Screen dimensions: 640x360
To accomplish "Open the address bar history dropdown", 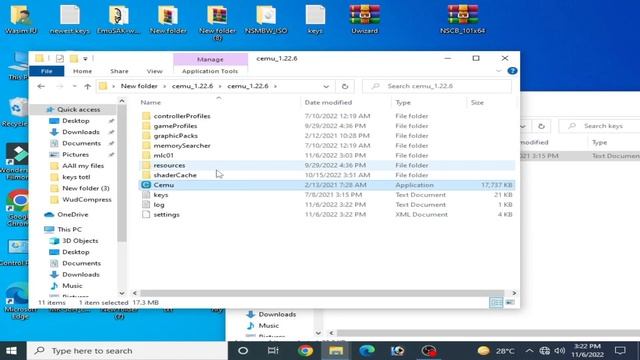I will click(326, 86).
